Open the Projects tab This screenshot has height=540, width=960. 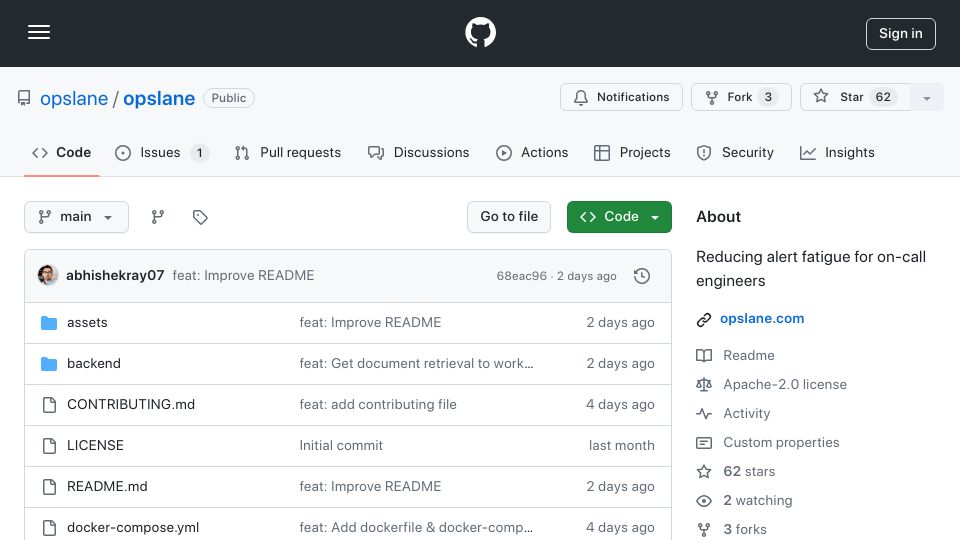[632, 152]
